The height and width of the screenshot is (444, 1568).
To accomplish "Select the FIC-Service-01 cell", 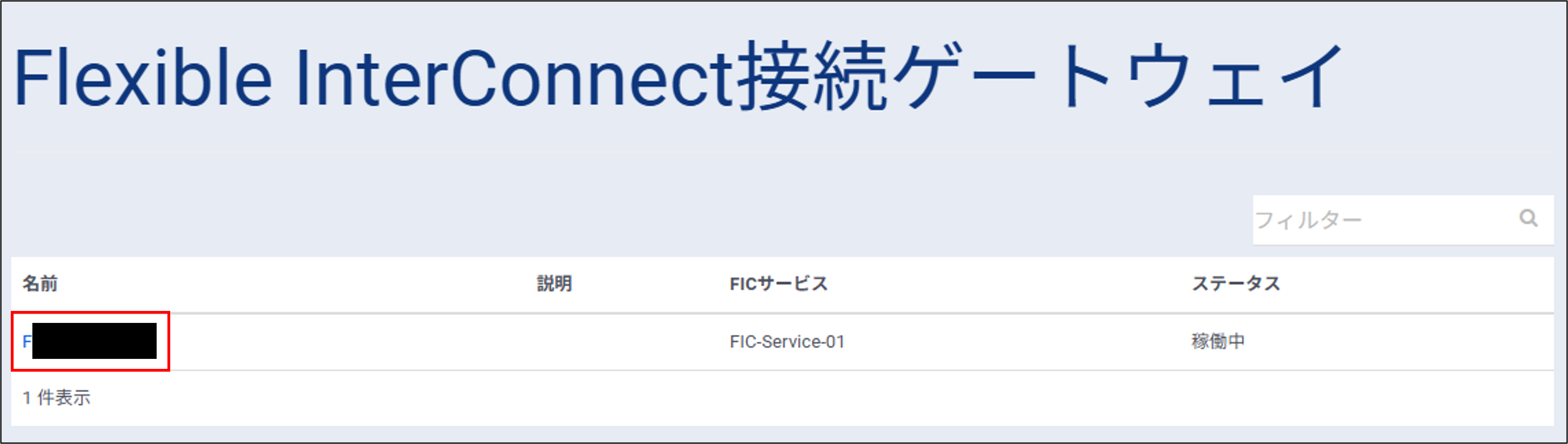I will click(x=787, y=342).
